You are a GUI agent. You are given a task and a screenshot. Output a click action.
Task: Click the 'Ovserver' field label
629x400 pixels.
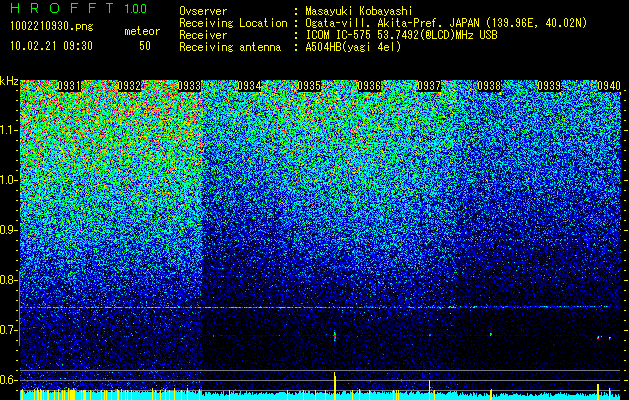point(203,11)
